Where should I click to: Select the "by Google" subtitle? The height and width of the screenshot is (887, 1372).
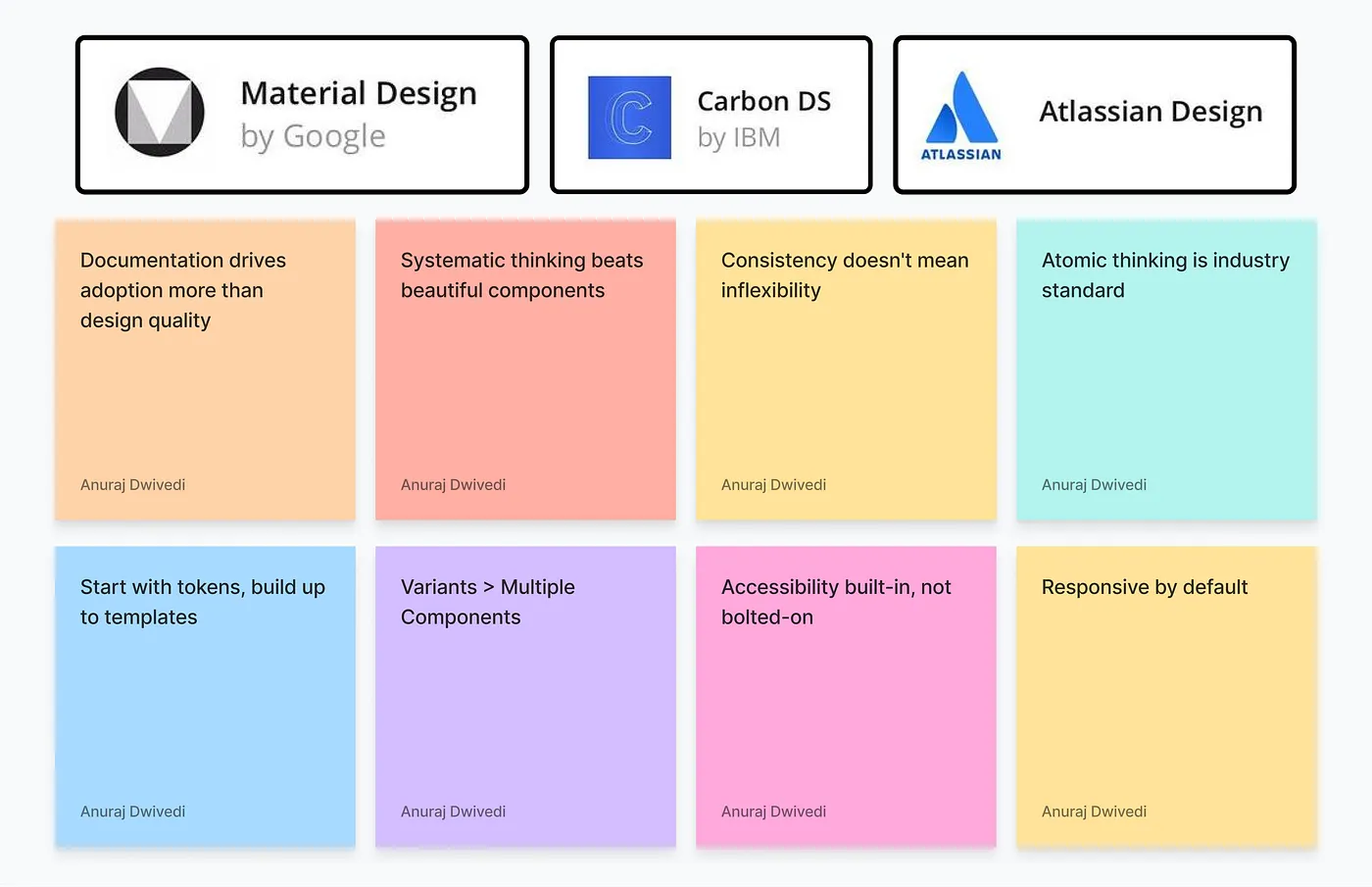314,136
